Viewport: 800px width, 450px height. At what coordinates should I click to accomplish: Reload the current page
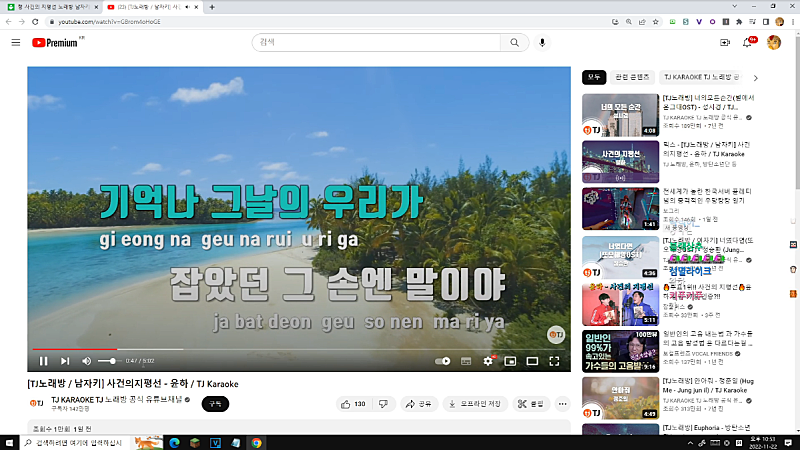pyautogui.click(x=35, y=22)
